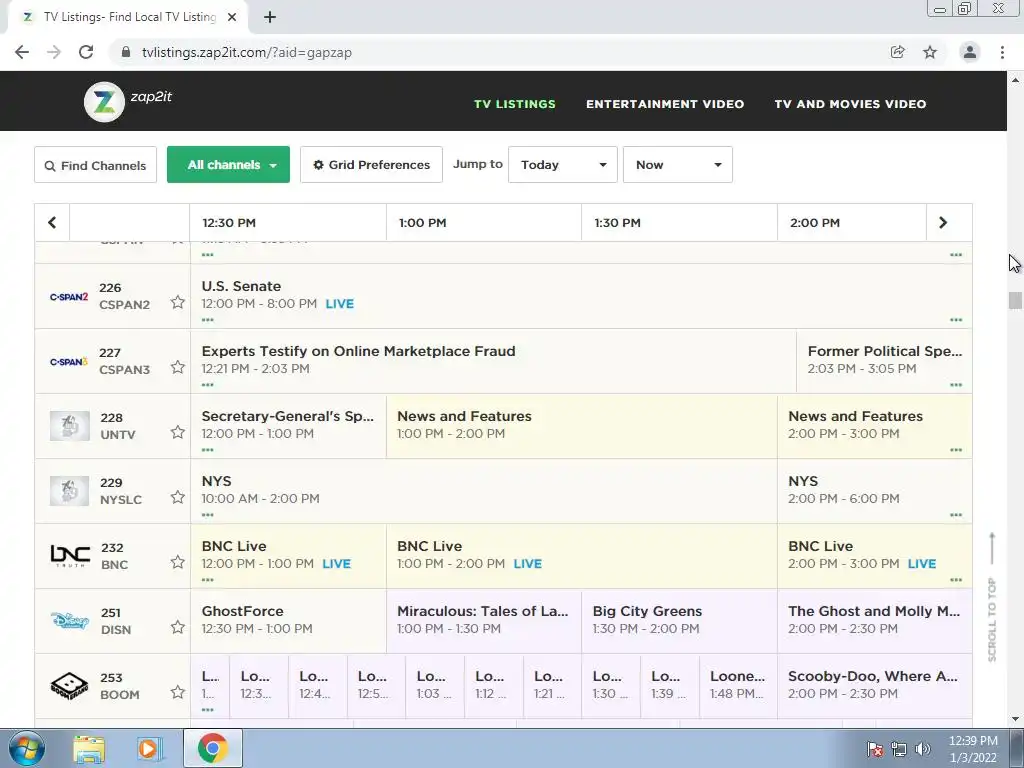Open File Explorer from the taskbar
This screenshot has height=768, width=1024.
[89, 748]
